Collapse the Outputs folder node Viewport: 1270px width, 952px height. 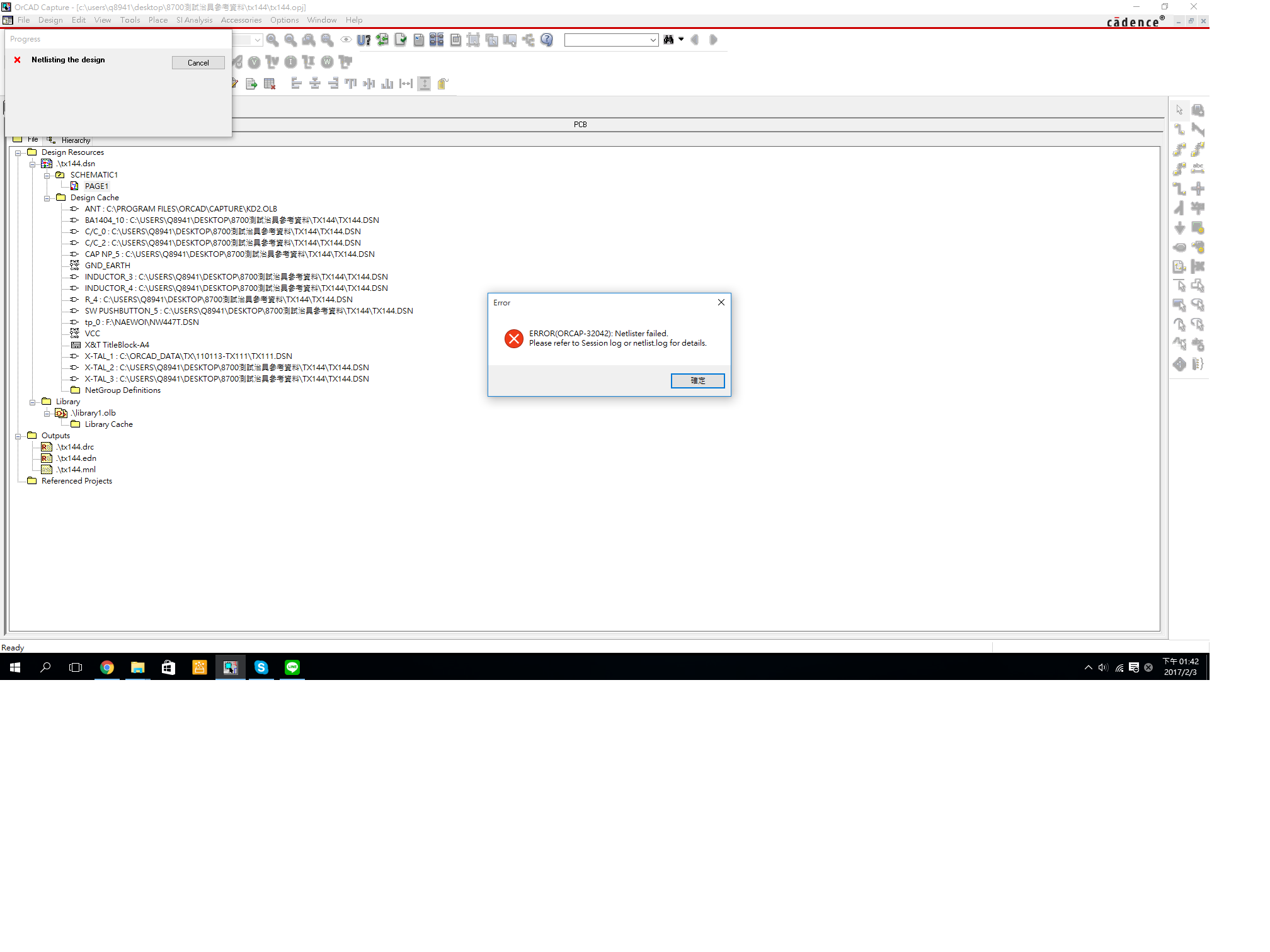[18, 436]
